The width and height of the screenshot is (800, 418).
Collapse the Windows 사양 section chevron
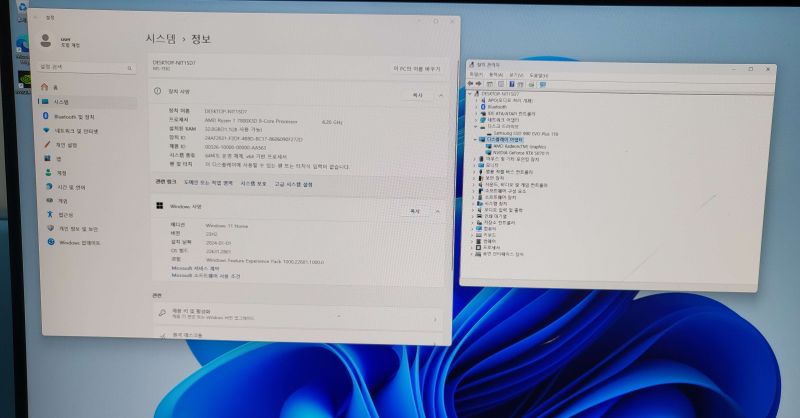[437, 211]
